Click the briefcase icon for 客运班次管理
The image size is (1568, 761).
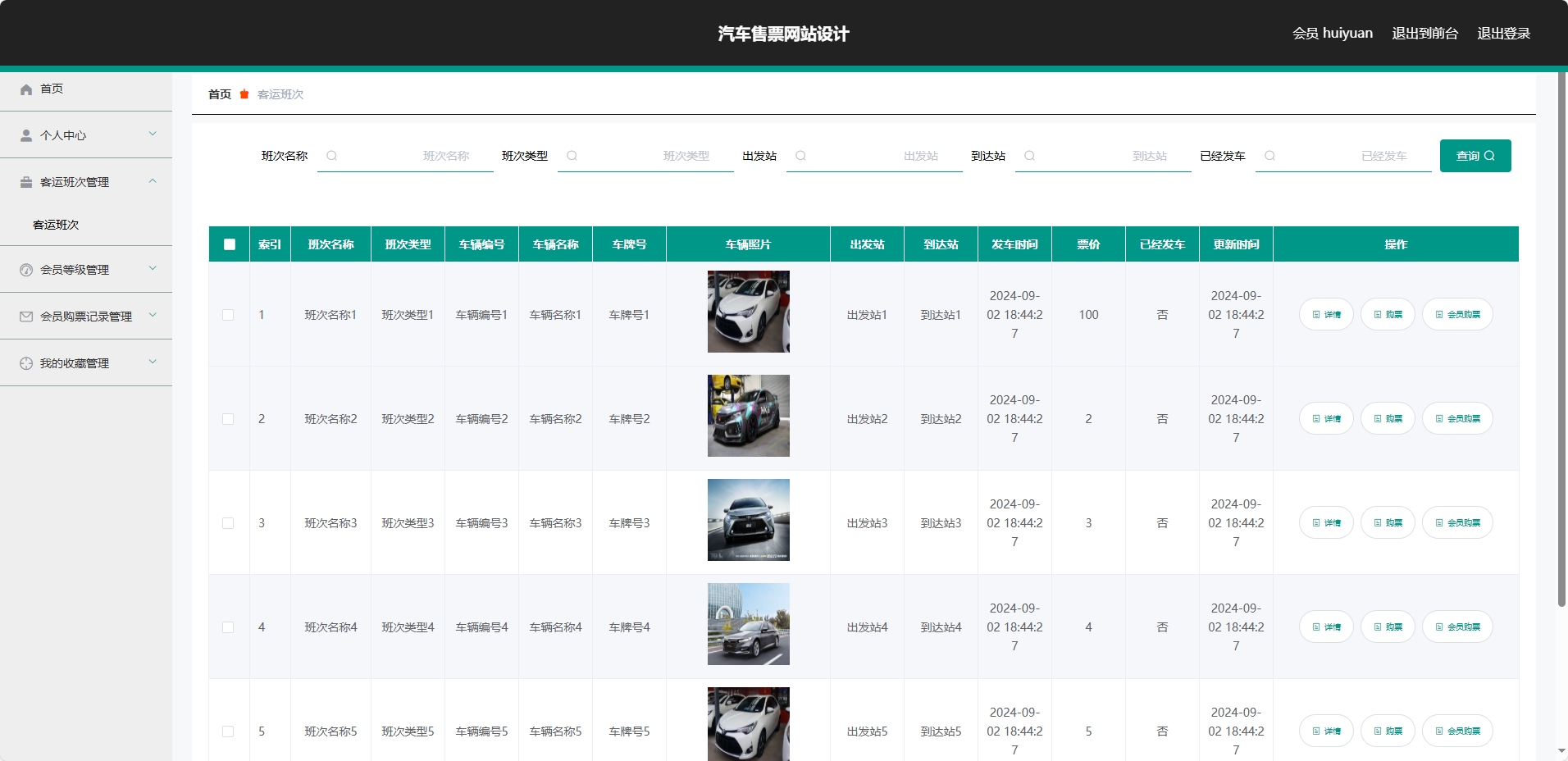pos(25,182)
